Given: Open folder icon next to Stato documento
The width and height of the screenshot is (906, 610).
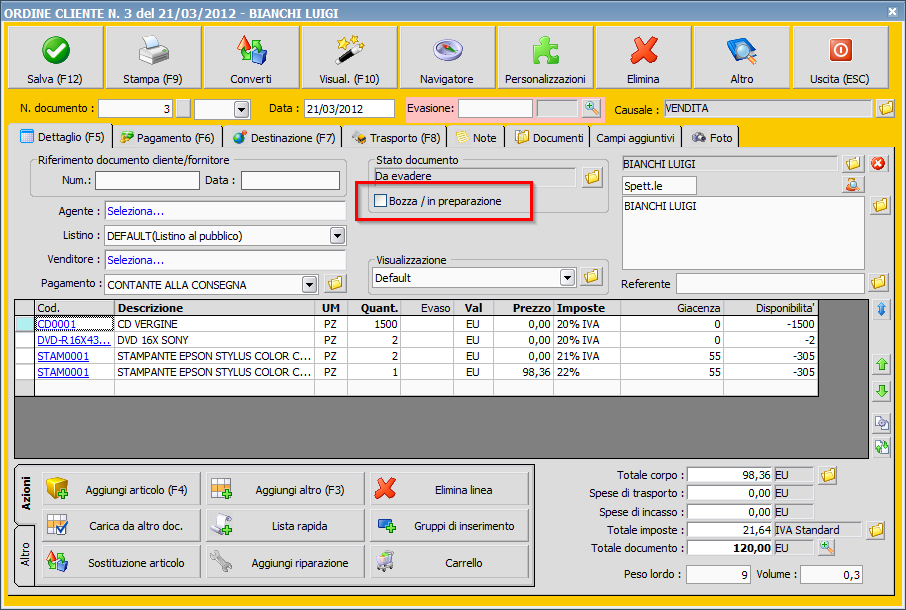Looking at the screenshot, I should 592,177.
